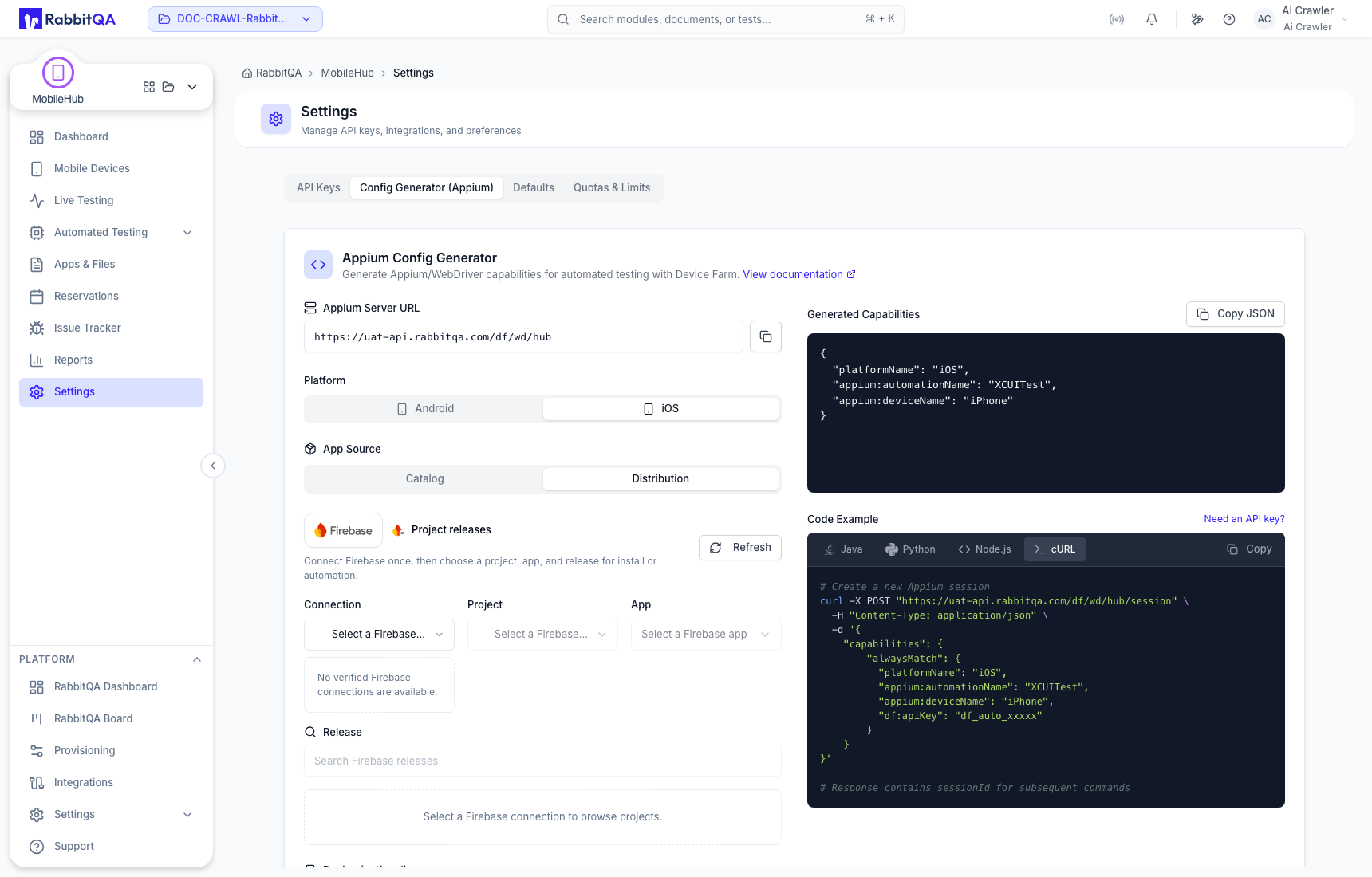
Task: Open Issue Tracker
Action: point(111,328)
